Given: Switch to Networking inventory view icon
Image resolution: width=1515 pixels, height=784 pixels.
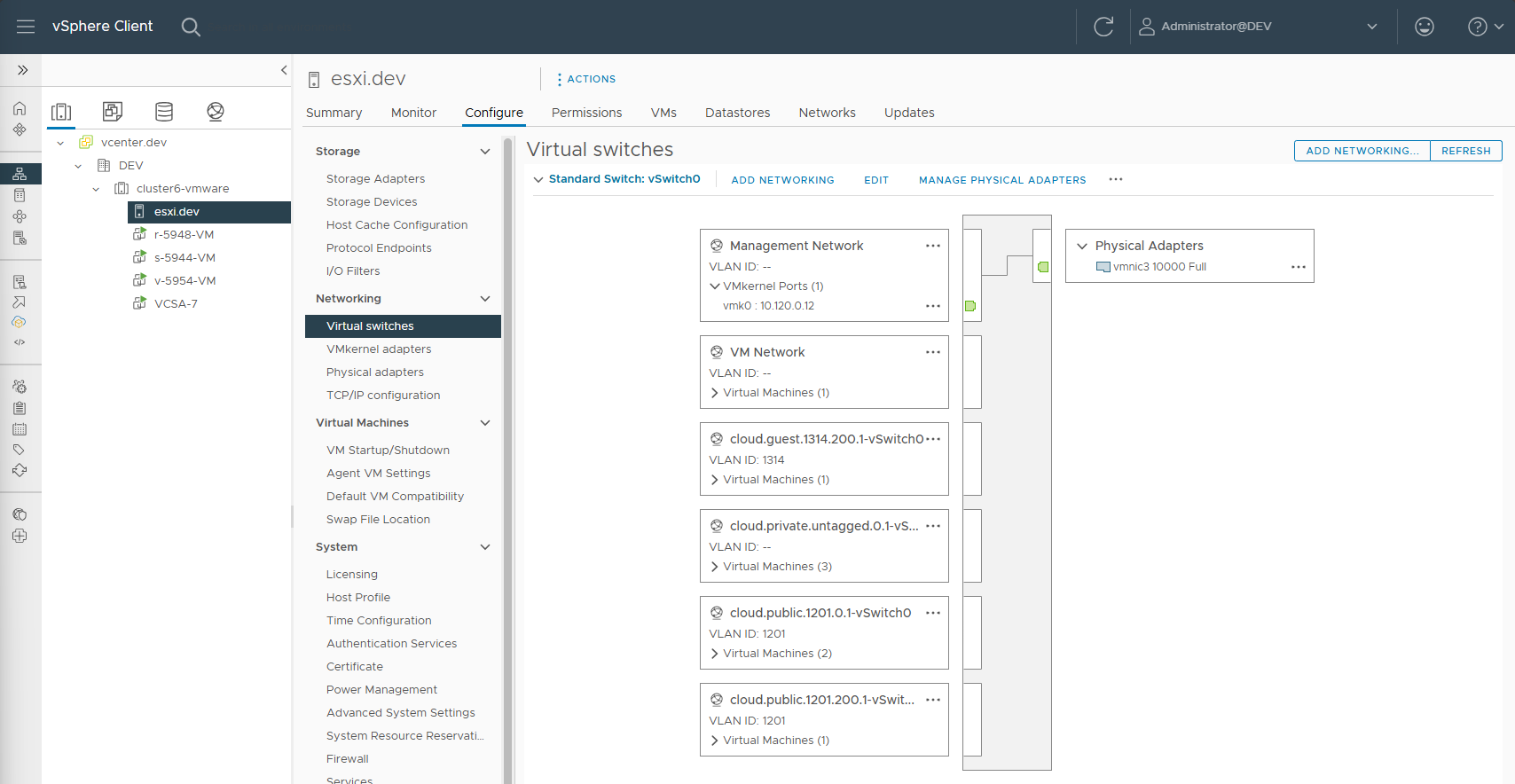Looking at the screenshot, I should click(x=216, y=111).
